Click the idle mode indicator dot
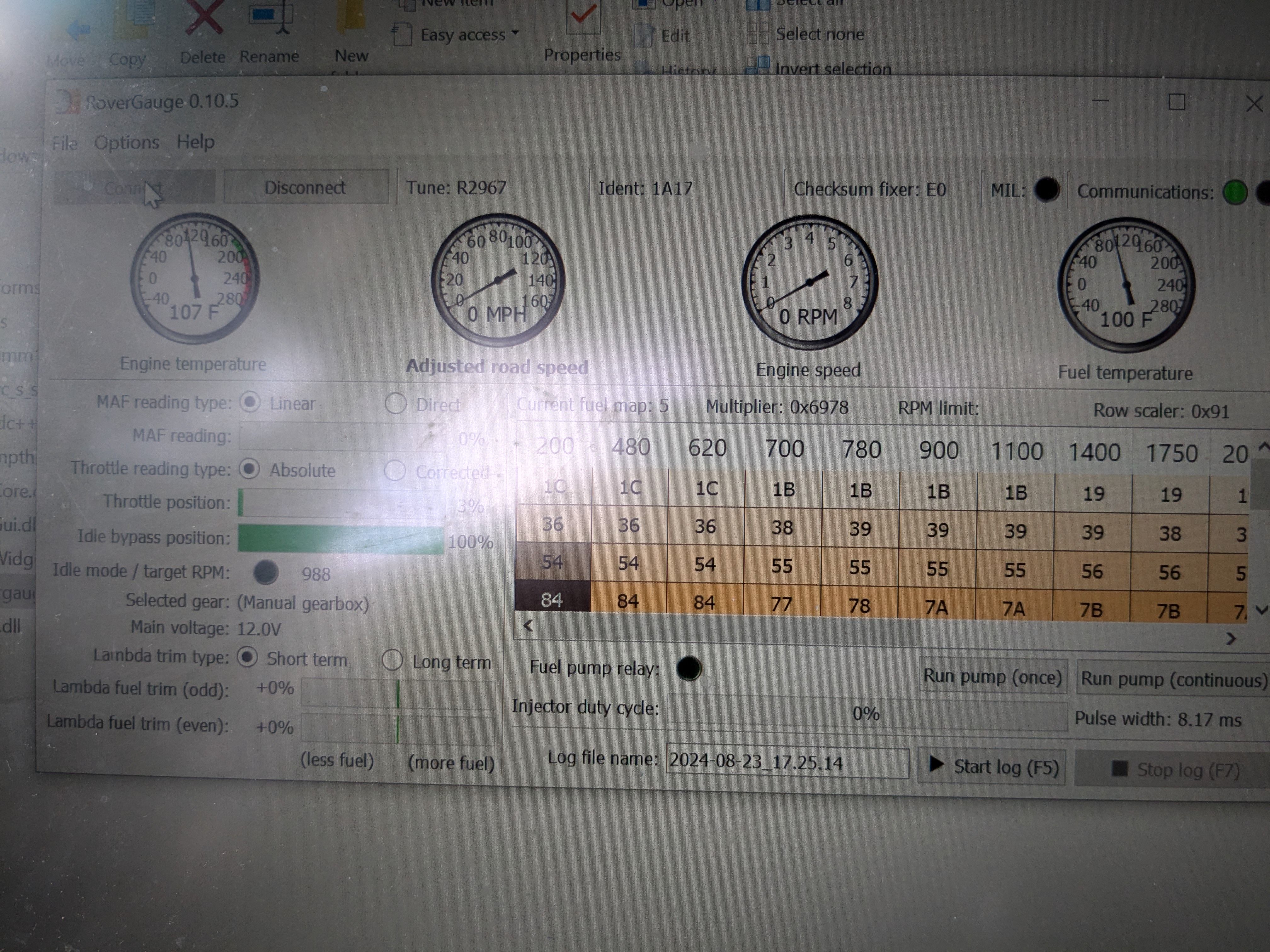1270x952 pixels. coord(265,573)
